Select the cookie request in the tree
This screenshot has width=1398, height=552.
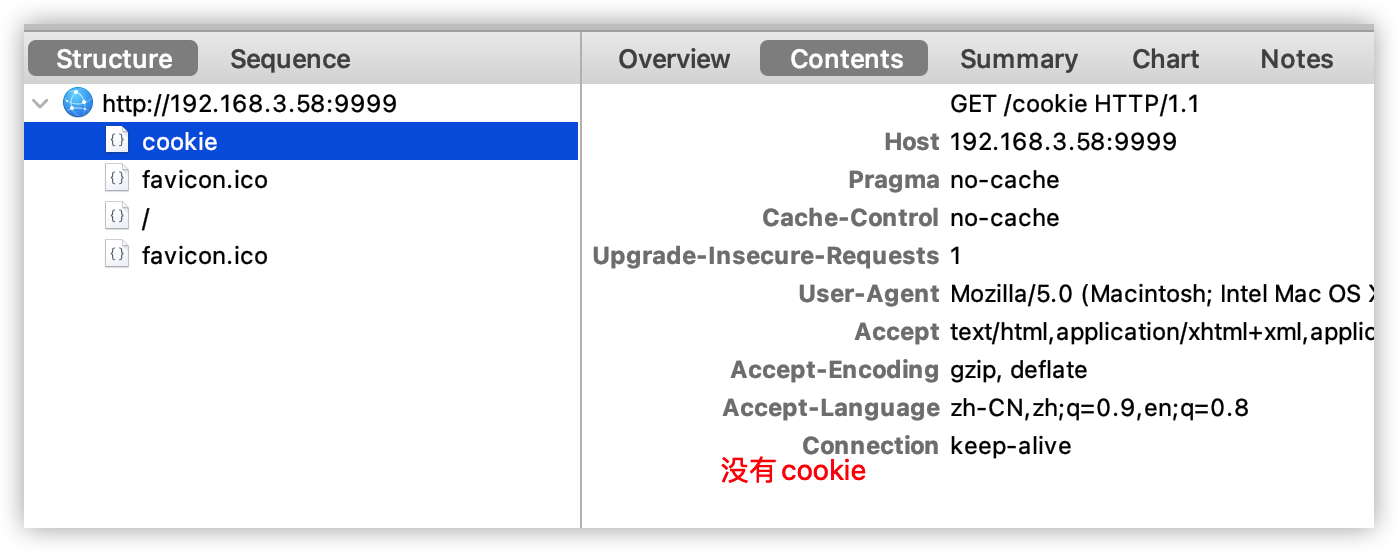tap(180, 142)
